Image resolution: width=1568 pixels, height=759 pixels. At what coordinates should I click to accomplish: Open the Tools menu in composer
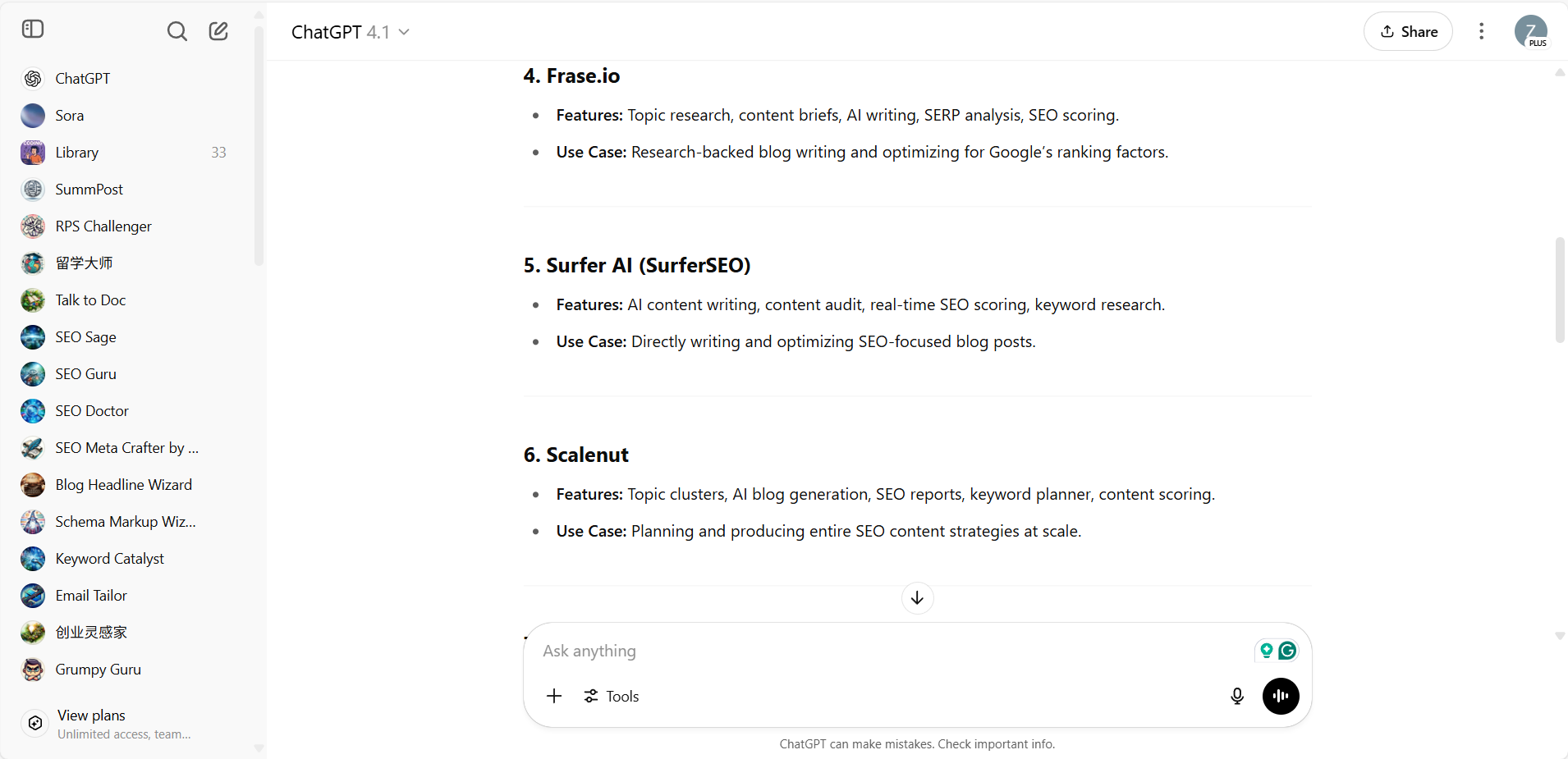pos(612,696)
